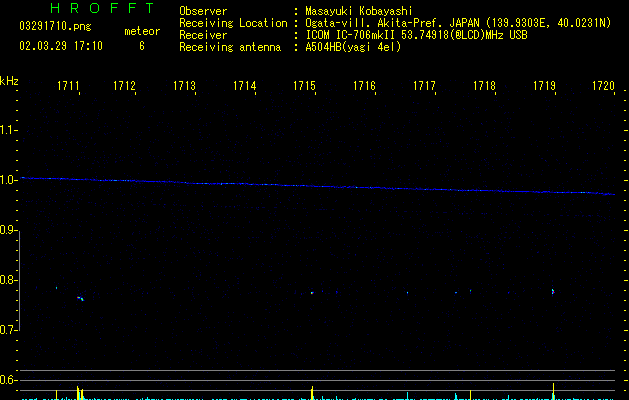Viewport: 629px width, 400px height.
Task: Click the 0.9 kHz frequency label
Action: pyautogui.click(x=9, y=230)
